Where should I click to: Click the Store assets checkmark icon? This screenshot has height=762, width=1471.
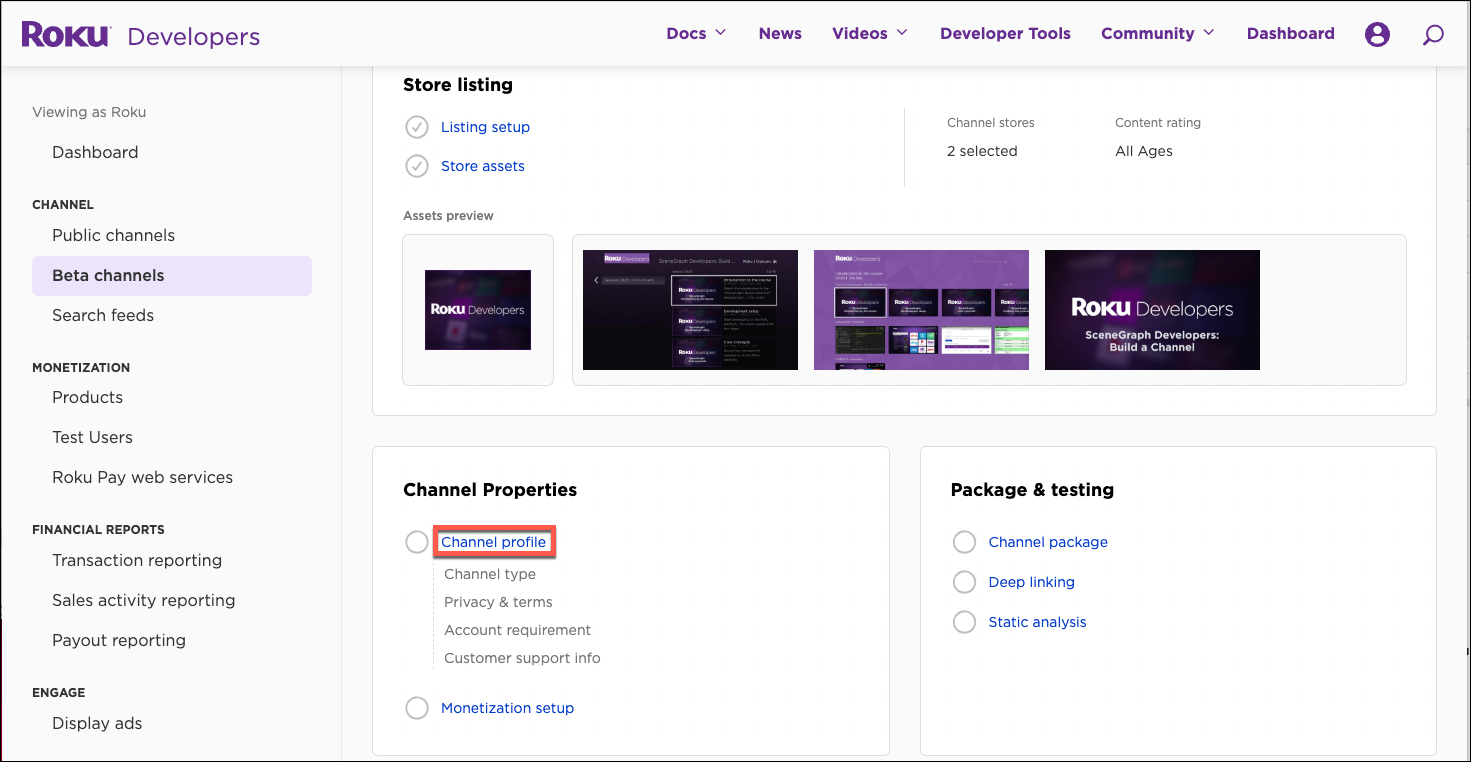(x=417, y=166)
